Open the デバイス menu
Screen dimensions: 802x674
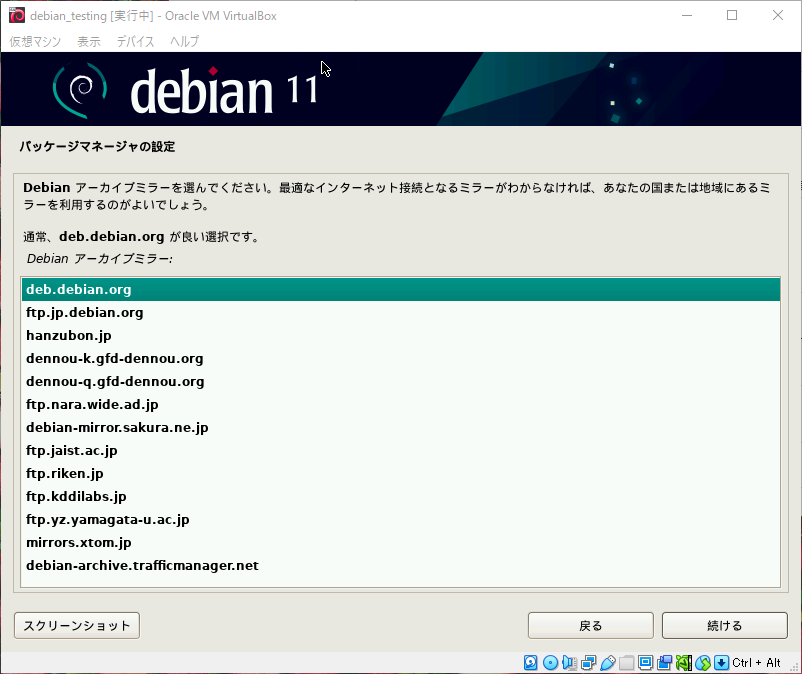tap(136, 41)
